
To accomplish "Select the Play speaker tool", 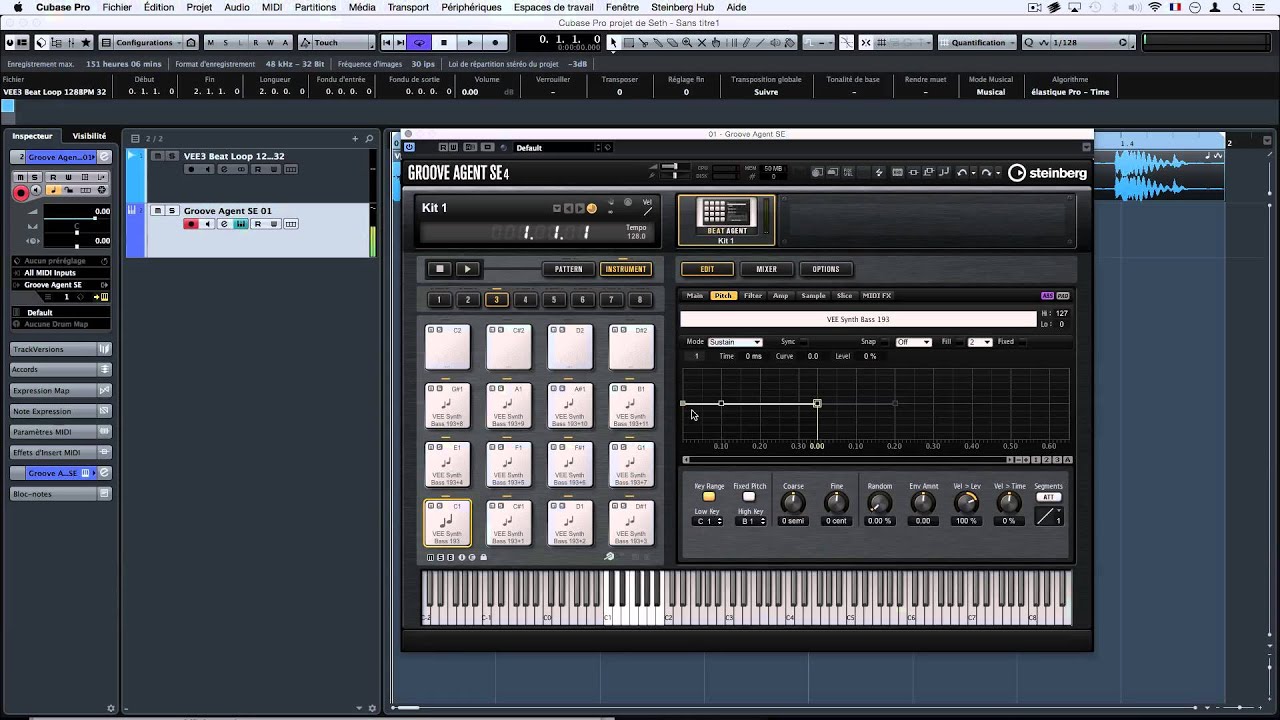I will pos(775,42).
